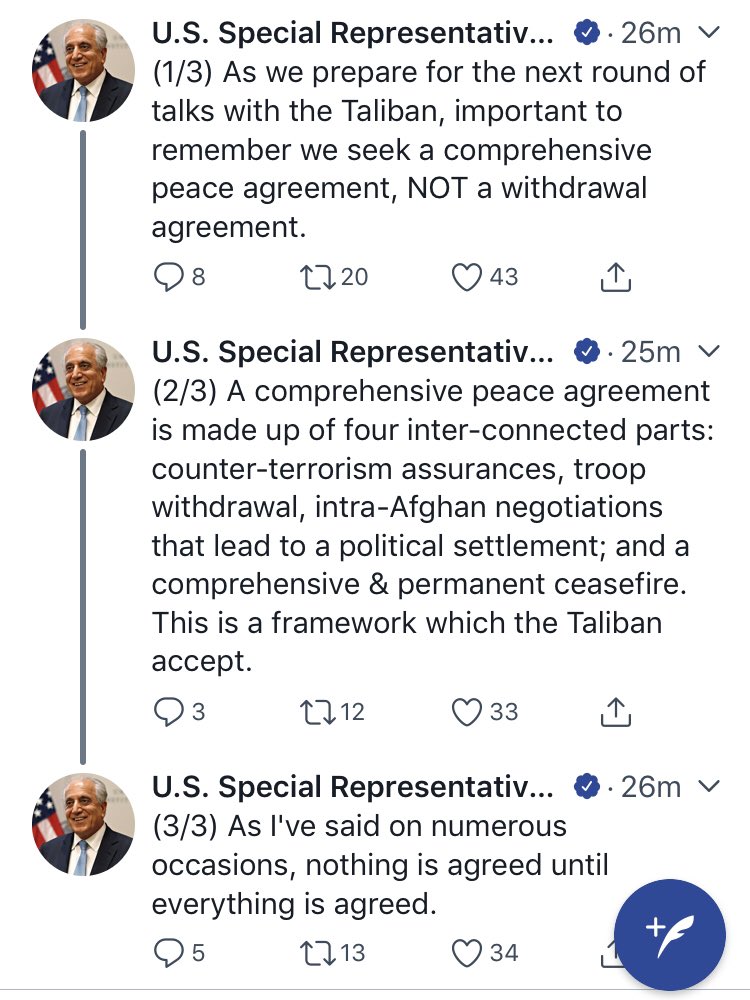Retweet the (3/3) tweet with 13 retweets
This screenshot has height=1000, width=750.
pyautogui.click(x=317, y=953)
